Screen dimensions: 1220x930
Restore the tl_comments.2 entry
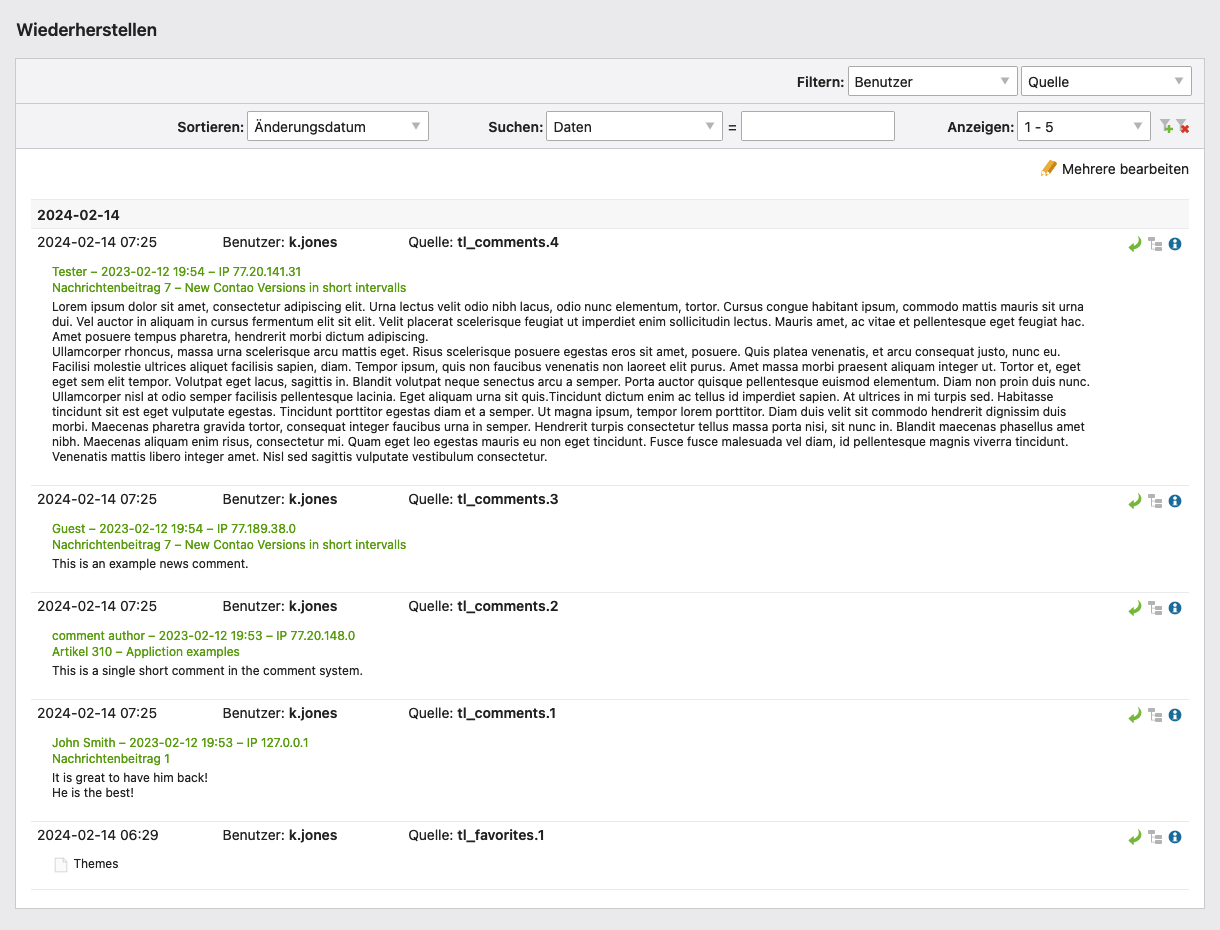pyautogui.click(x=1135, y=608)
